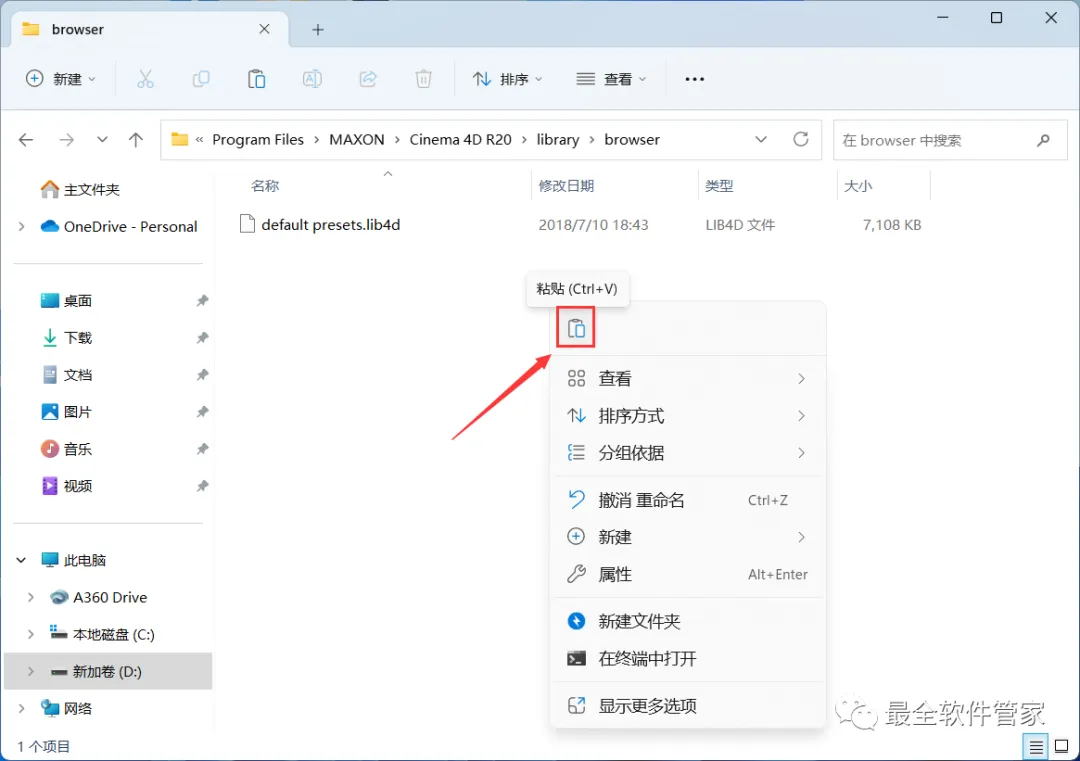Go back with the left arrow
Viewport: 1080px width, 761px height.
(26, 140)
